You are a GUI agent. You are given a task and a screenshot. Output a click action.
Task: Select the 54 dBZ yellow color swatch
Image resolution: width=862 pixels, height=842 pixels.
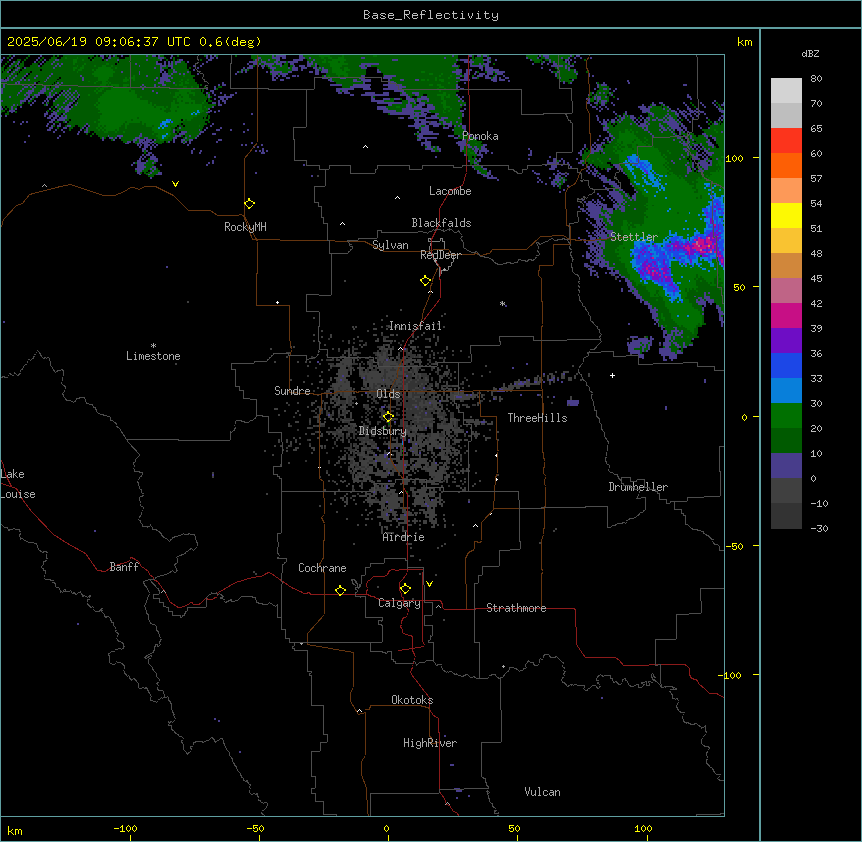(786, 215)
